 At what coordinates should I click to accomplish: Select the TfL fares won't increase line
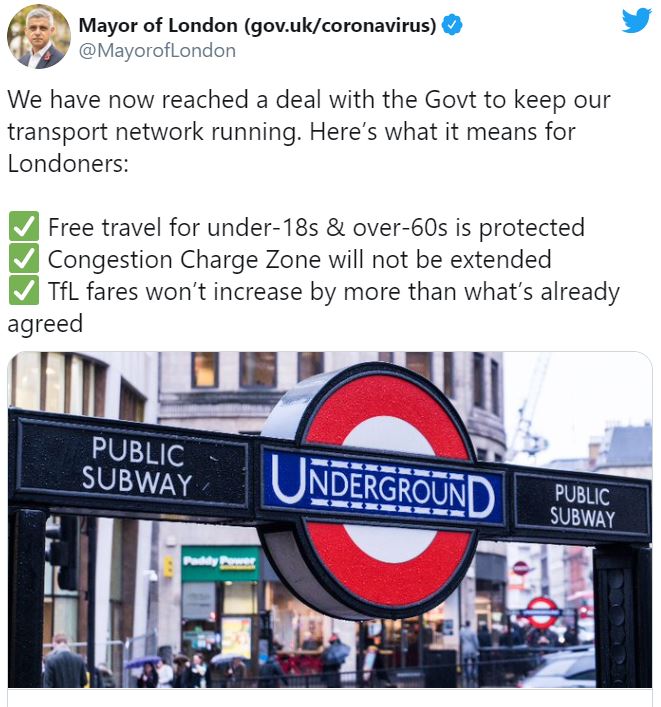tap(313, 308)
